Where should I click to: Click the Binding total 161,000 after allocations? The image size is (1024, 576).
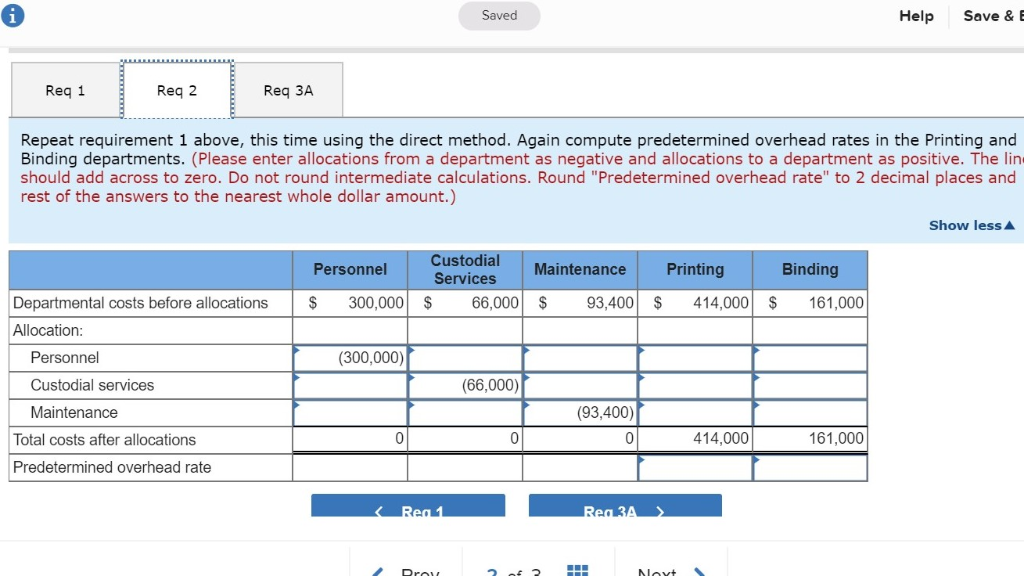836,438
